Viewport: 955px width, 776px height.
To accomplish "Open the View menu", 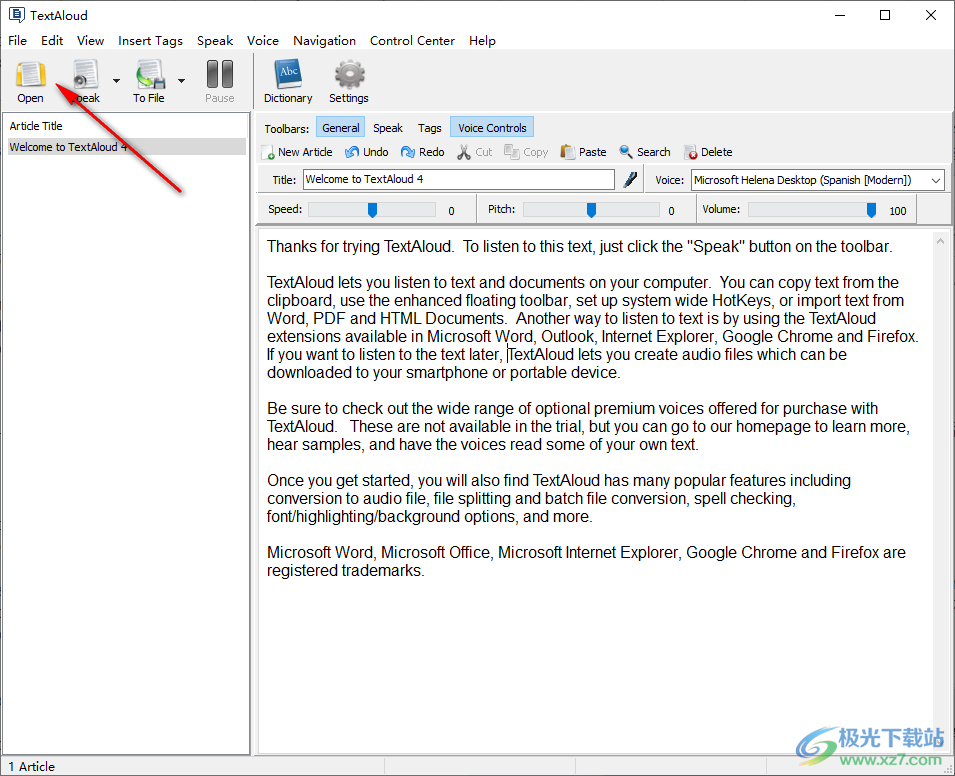I will pyautogui.click(x=91, y=41).
